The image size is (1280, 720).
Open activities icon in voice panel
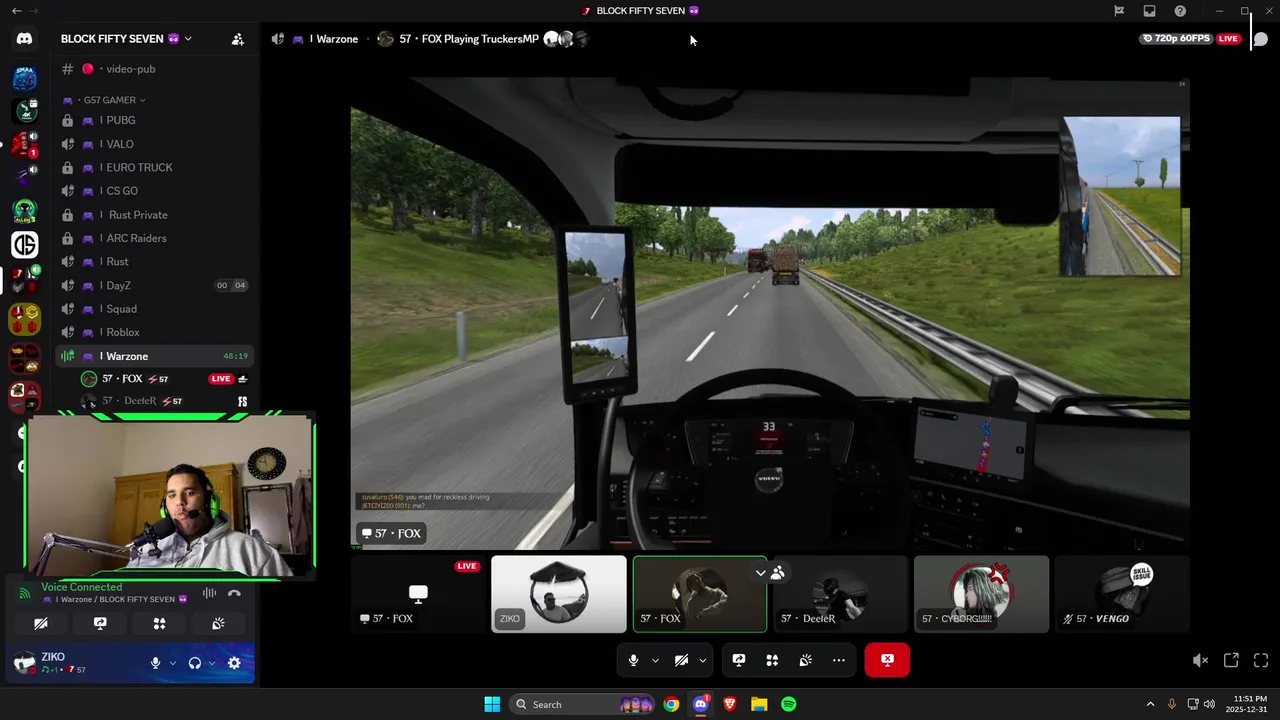click(x=159, y=623)
